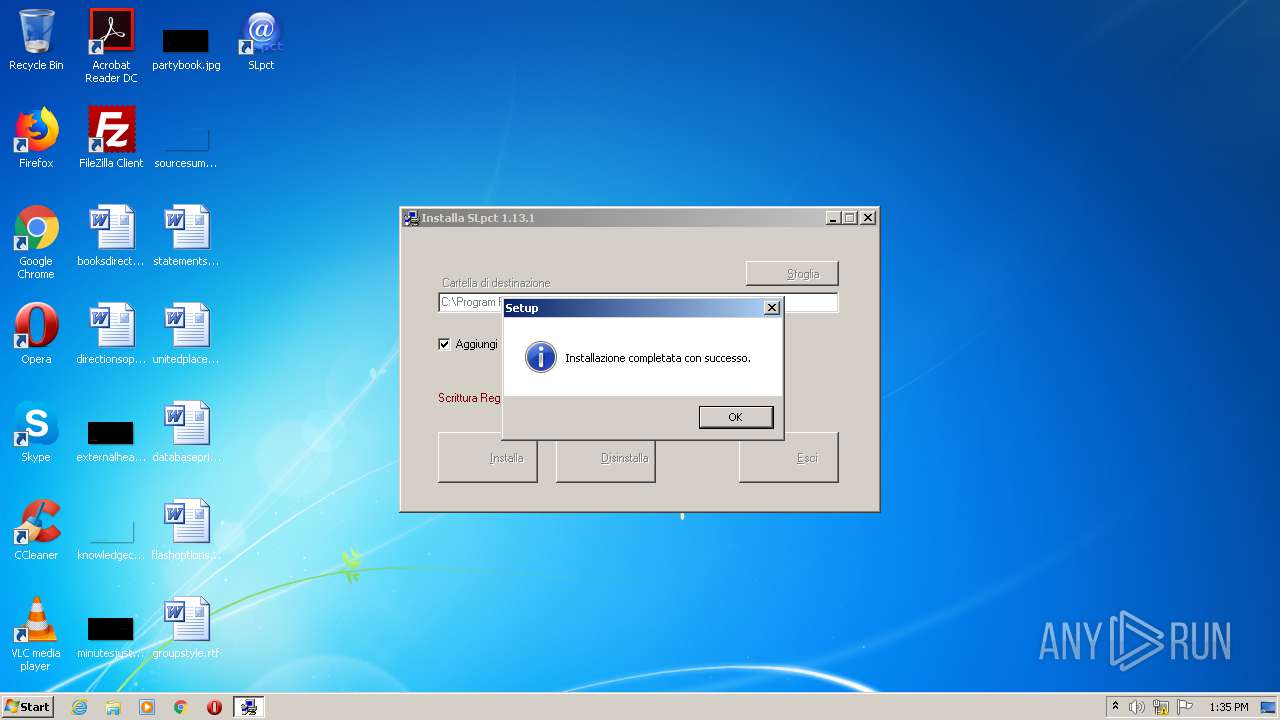
Task: Click the clock showing 1:35 PM
Action: pos(1229,707)
